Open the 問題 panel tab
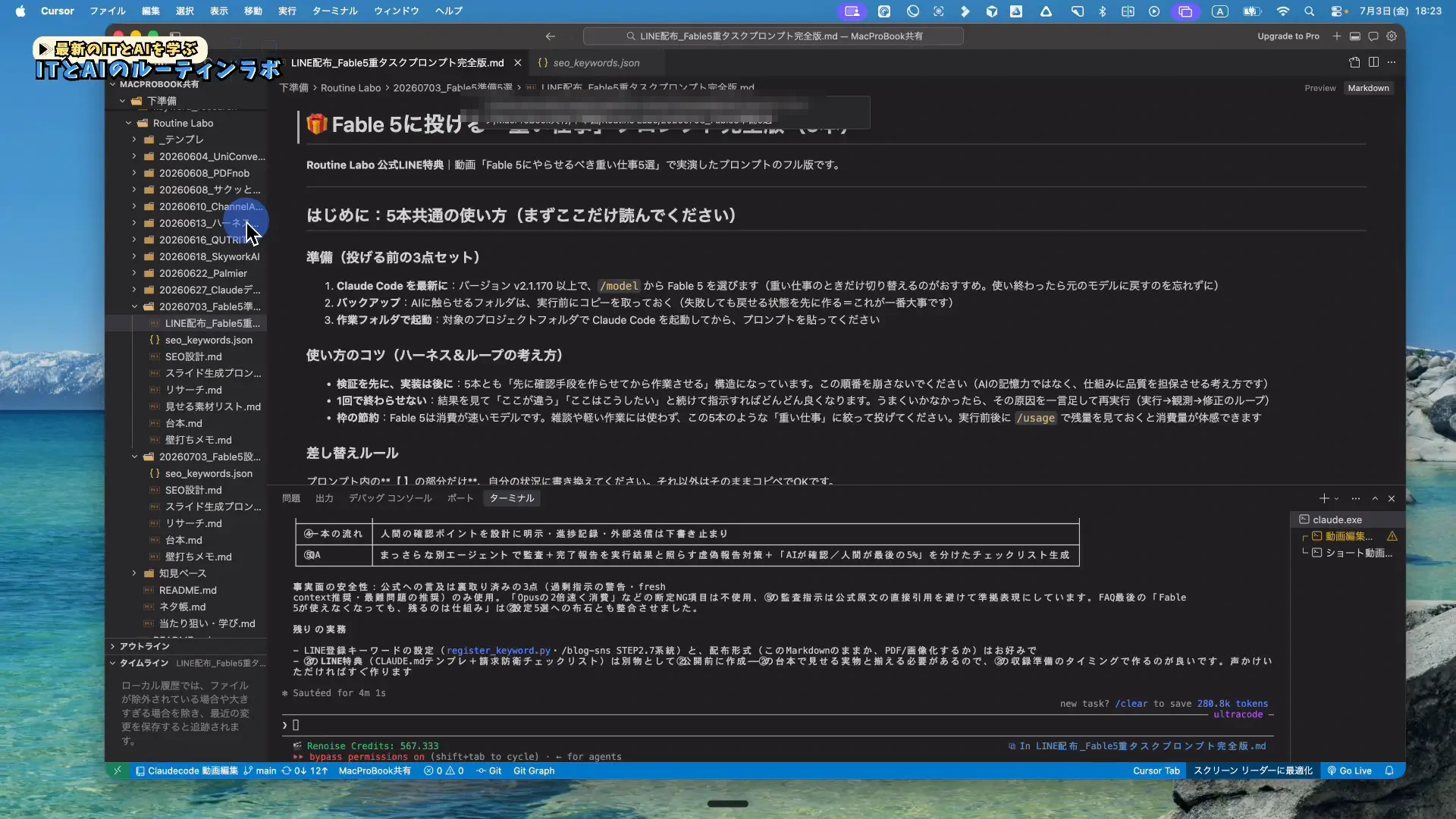This screenshot has height=819, width=1456. tap(291, 498)
